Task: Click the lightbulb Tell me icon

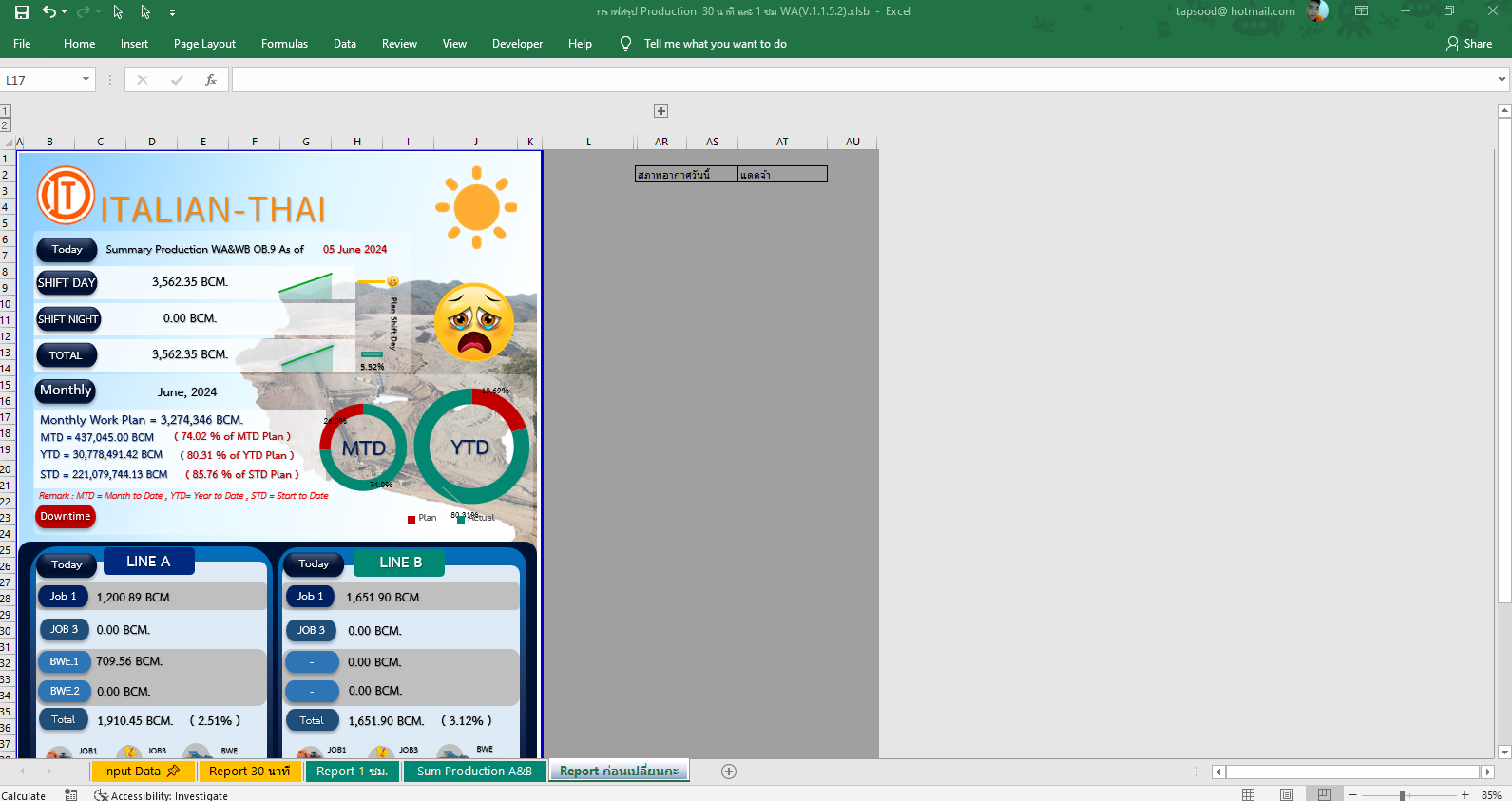Action: click(625, 44)
